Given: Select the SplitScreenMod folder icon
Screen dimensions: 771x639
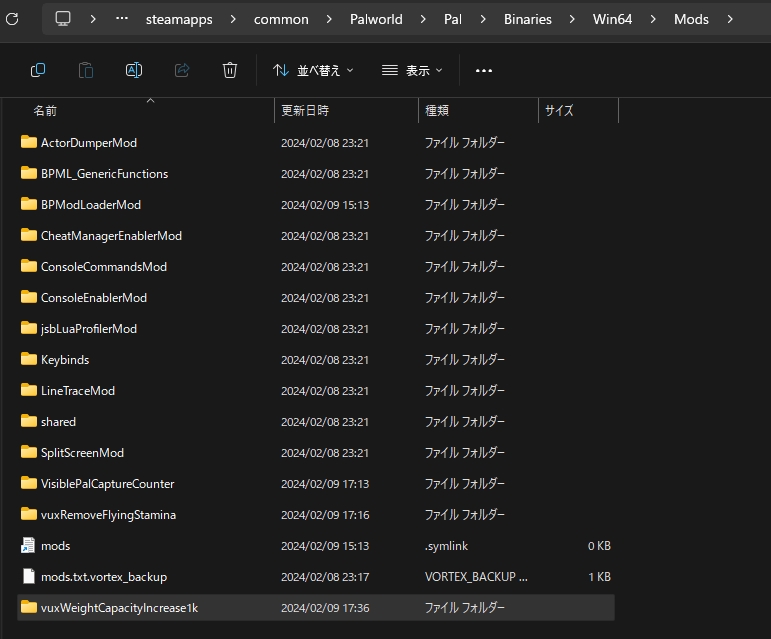Looking at the screenshot, I should point(29,452).
